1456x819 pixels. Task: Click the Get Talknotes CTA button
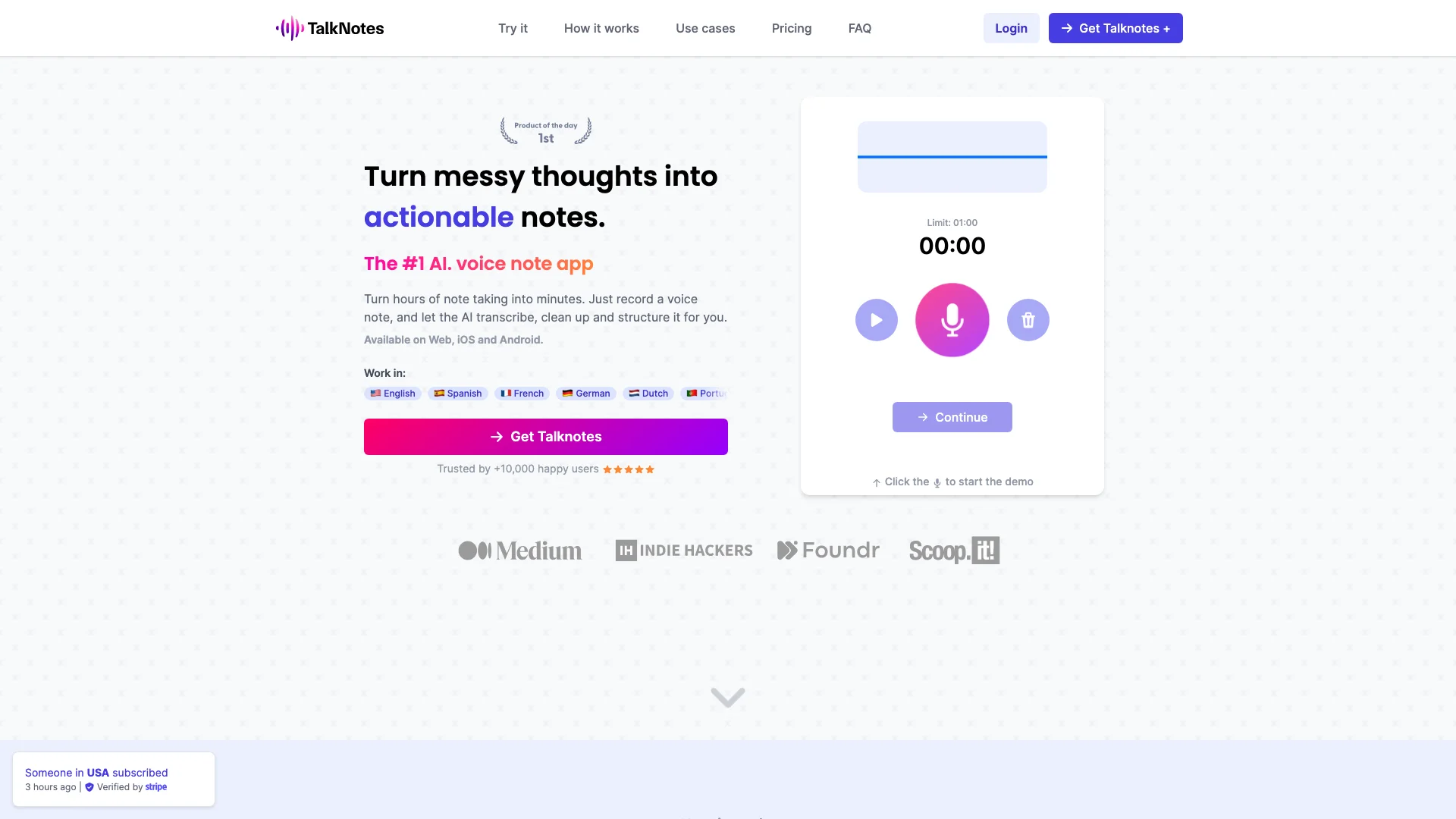[546, 436]
